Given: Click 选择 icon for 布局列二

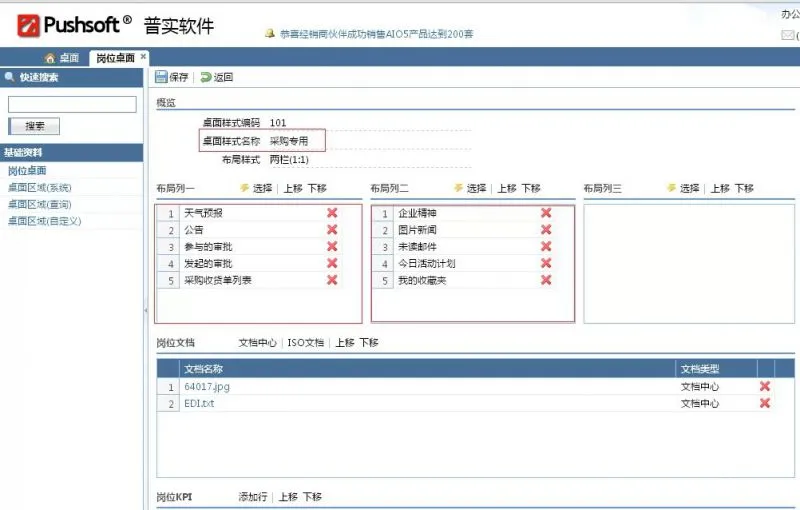Looking at the screenshot, I should [x=459, y=188].
